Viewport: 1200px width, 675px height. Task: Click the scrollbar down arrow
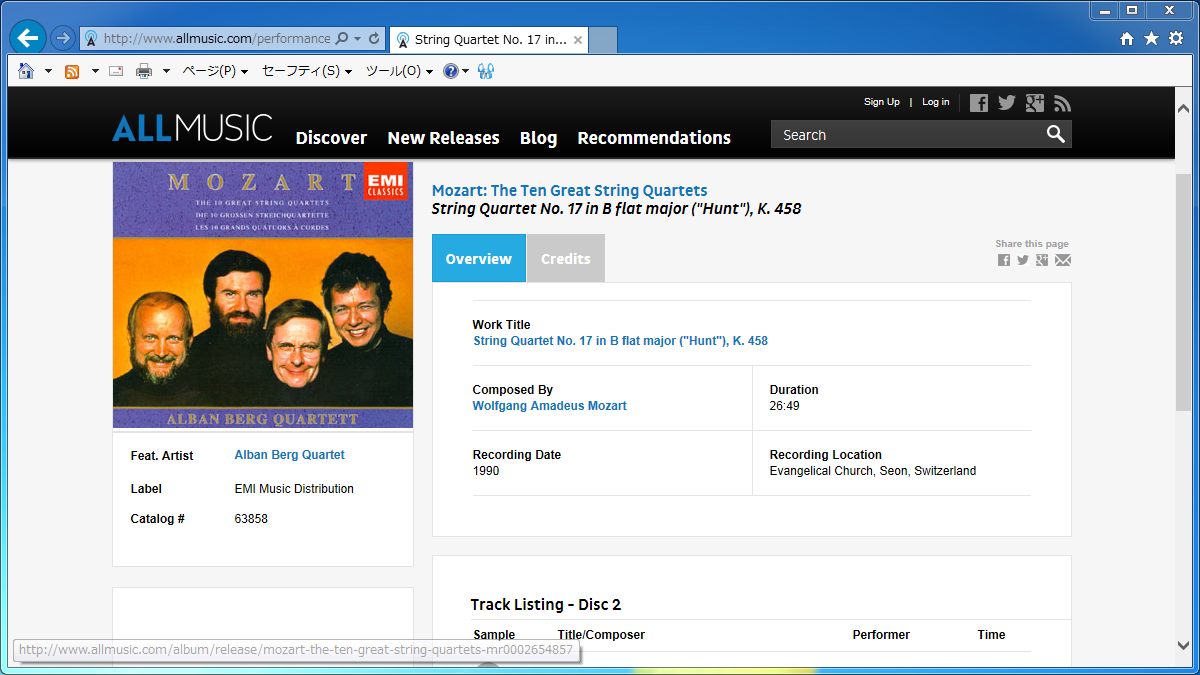pos(1184,646)
